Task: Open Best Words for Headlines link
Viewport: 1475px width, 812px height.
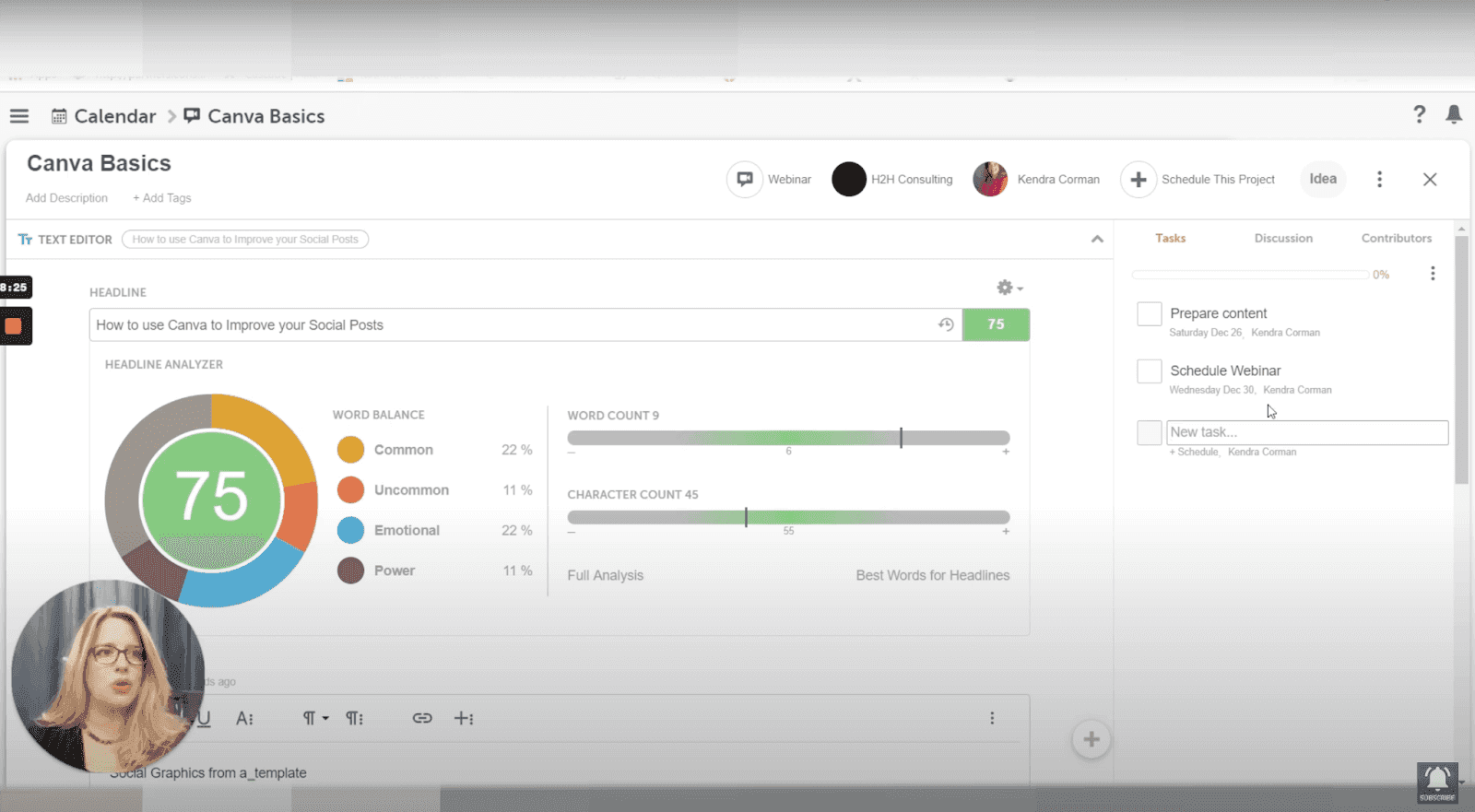Action: [x=933, y=575]
